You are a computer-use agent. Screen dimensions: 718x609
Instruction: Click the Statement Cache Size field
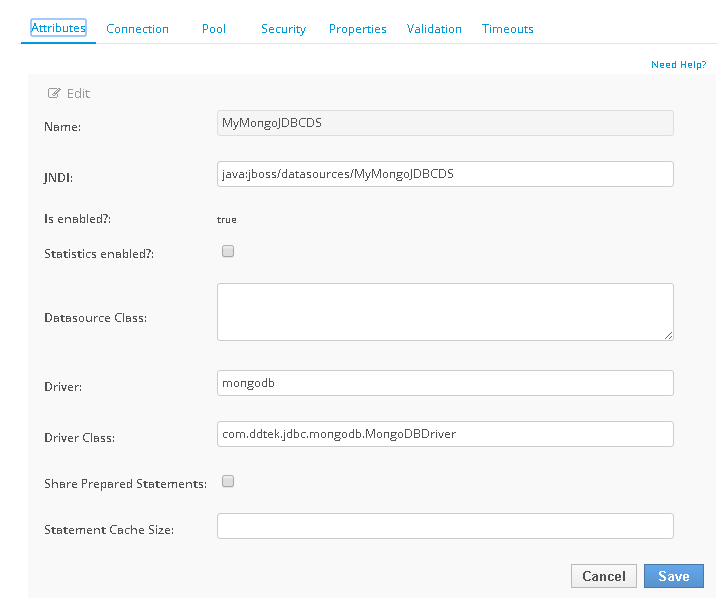pyautogui.click(x=445, y=526)
